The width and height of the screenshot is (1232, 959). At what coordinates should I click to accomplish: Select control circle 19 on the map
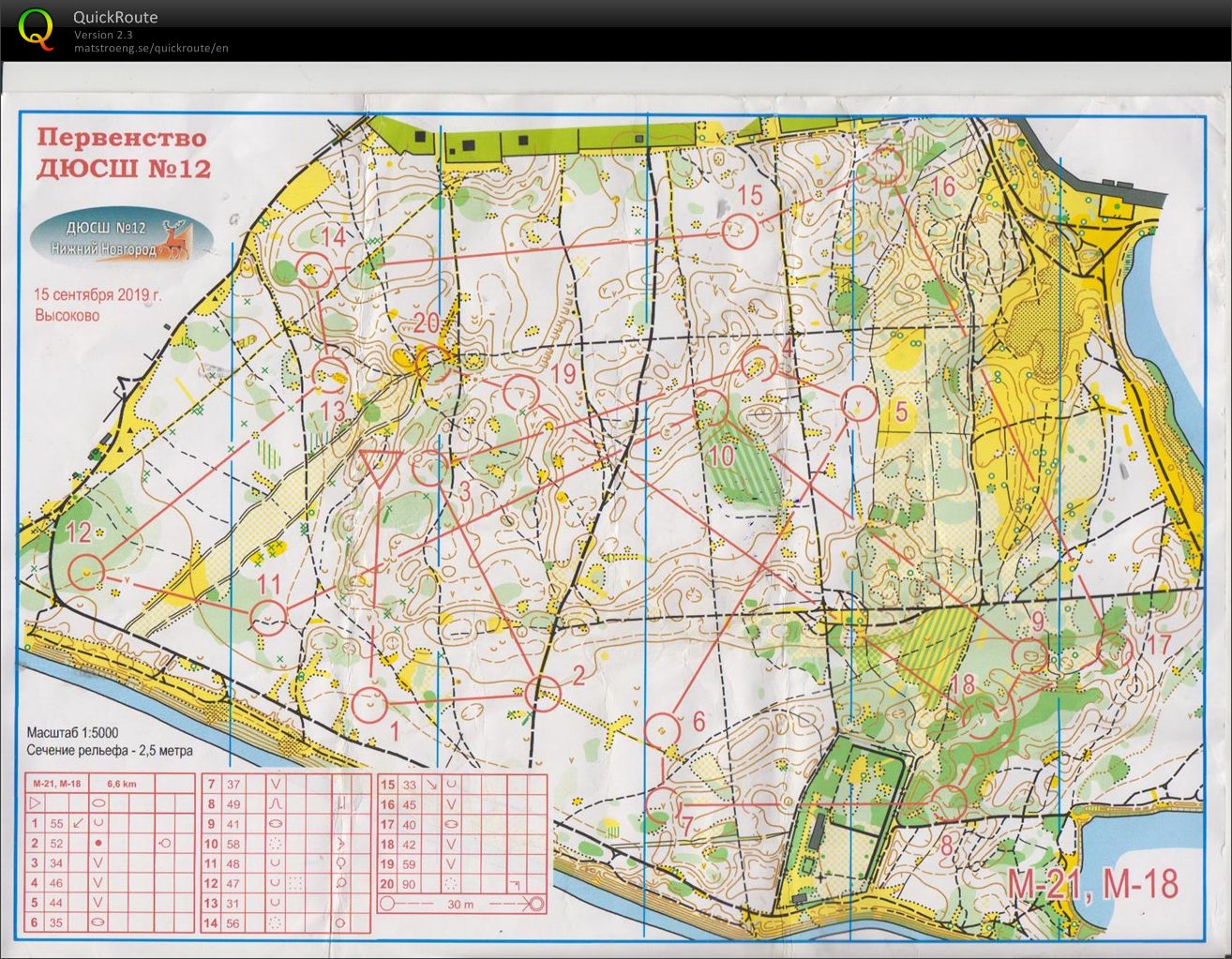519,392
